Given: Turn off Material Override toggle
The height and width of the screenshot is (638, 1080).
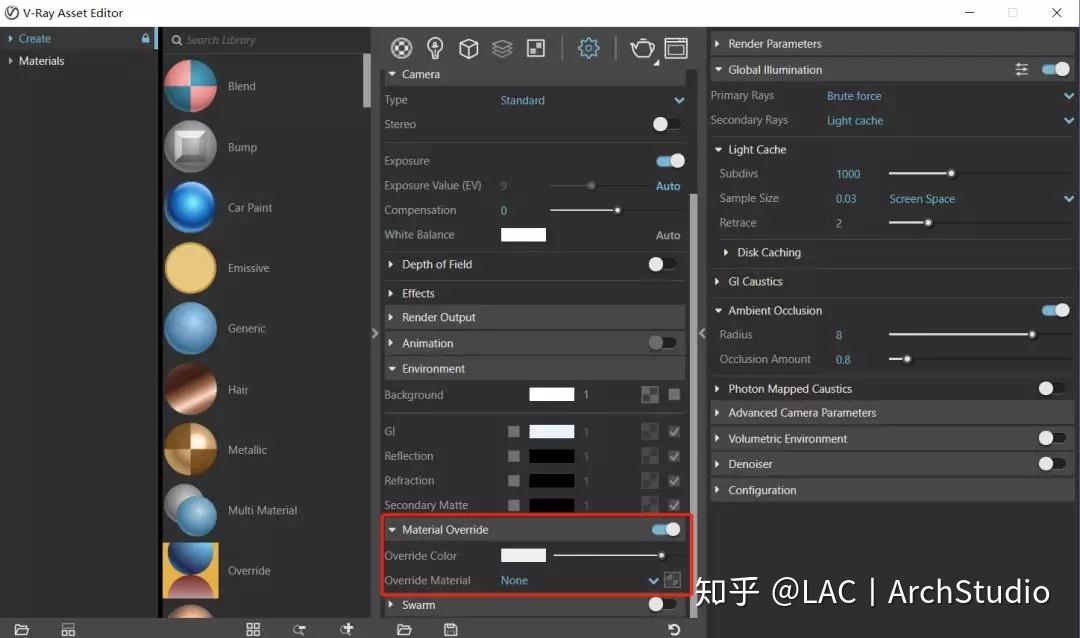Looking at the screenshot, I should point(666,529).
